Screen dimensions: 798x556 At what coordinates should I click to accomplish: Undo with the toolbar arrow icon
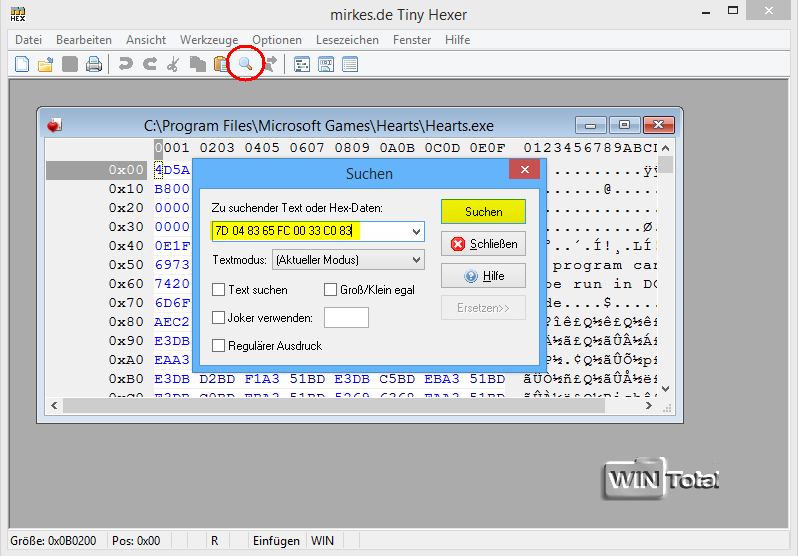125,64
